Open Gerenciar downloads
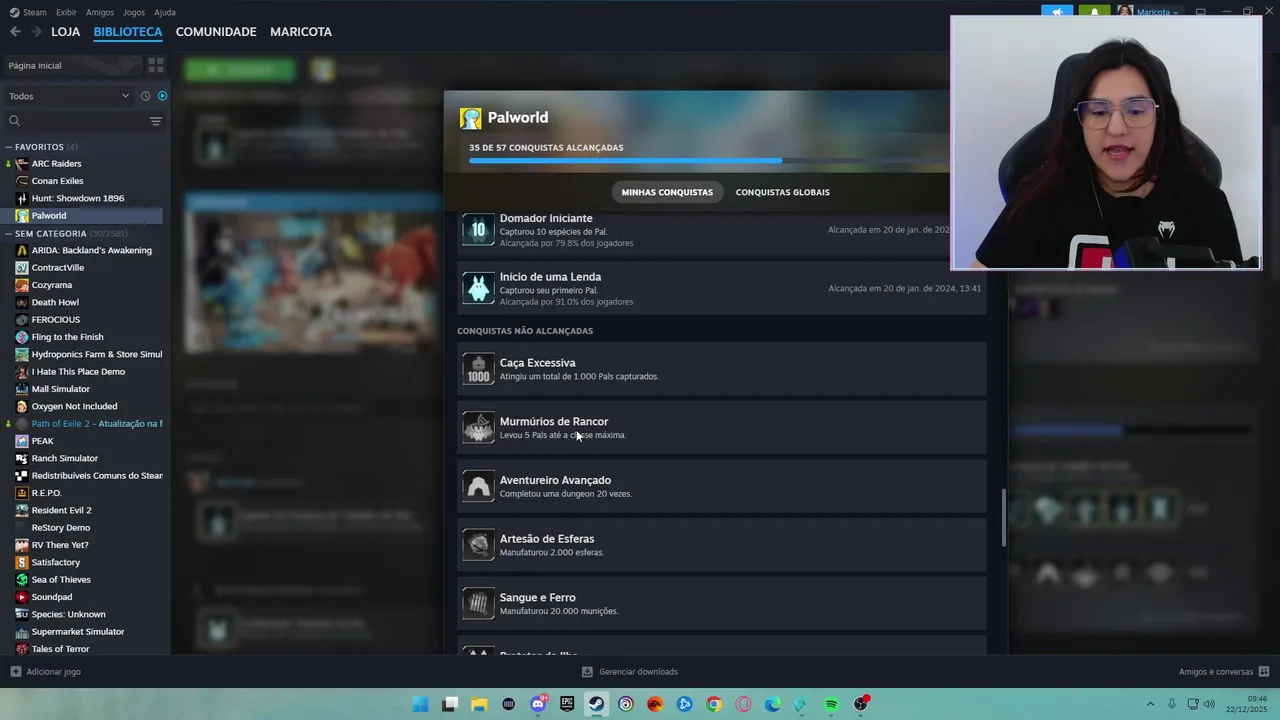 (x=630, y=672)
